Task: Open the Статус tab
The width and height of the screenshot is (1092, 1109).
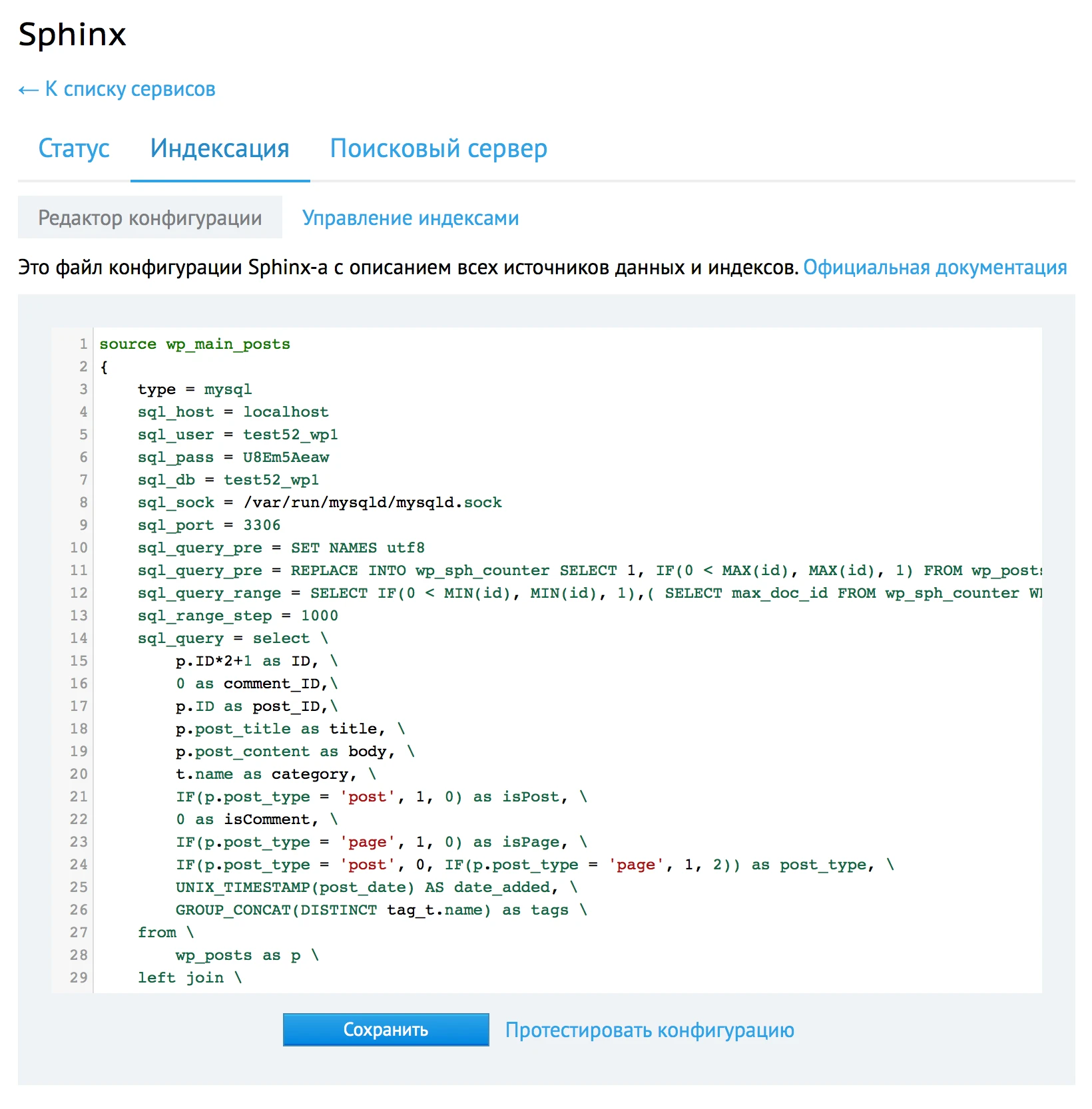Action: point(74,148)
